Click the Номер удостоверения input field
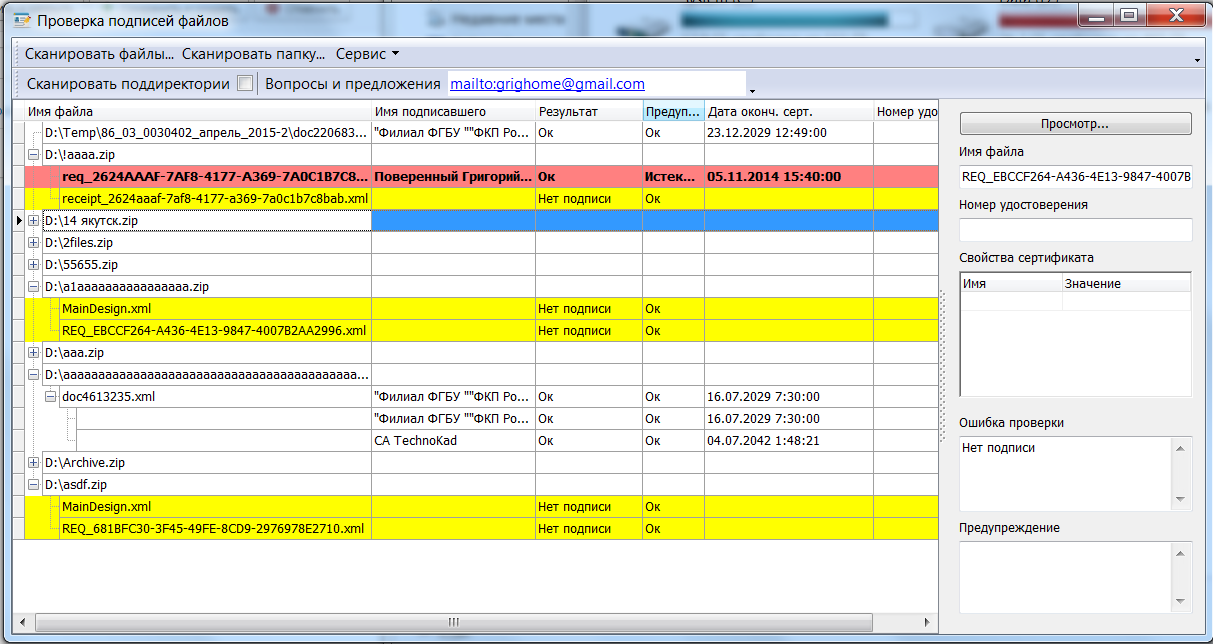 click(x=1075, y=230)
